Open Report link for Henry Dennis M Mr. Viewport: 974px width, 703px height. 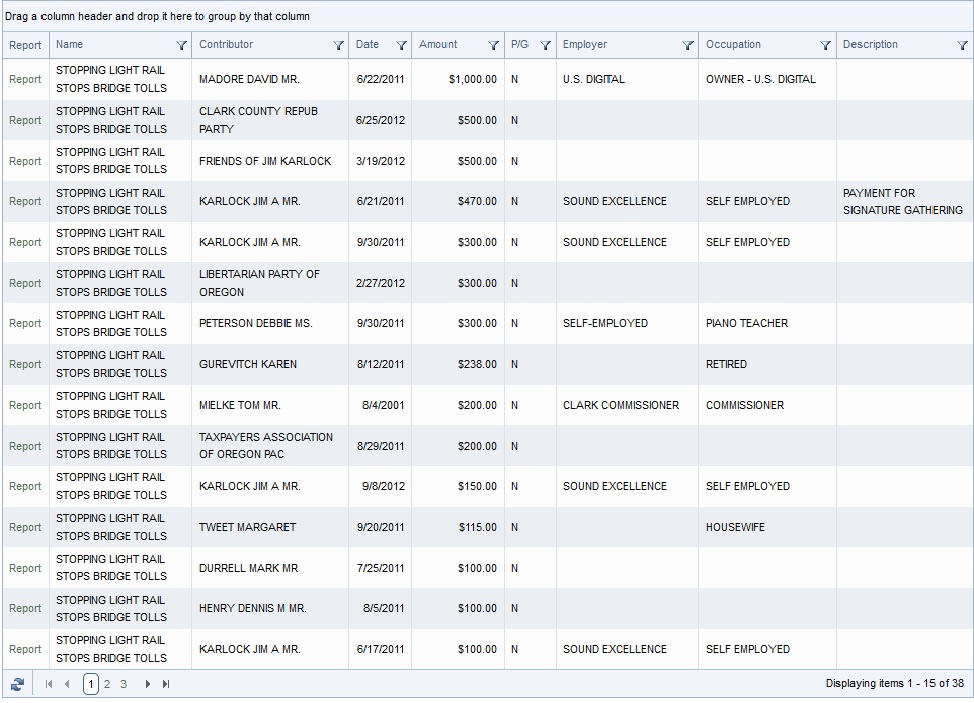coord(25,609)
